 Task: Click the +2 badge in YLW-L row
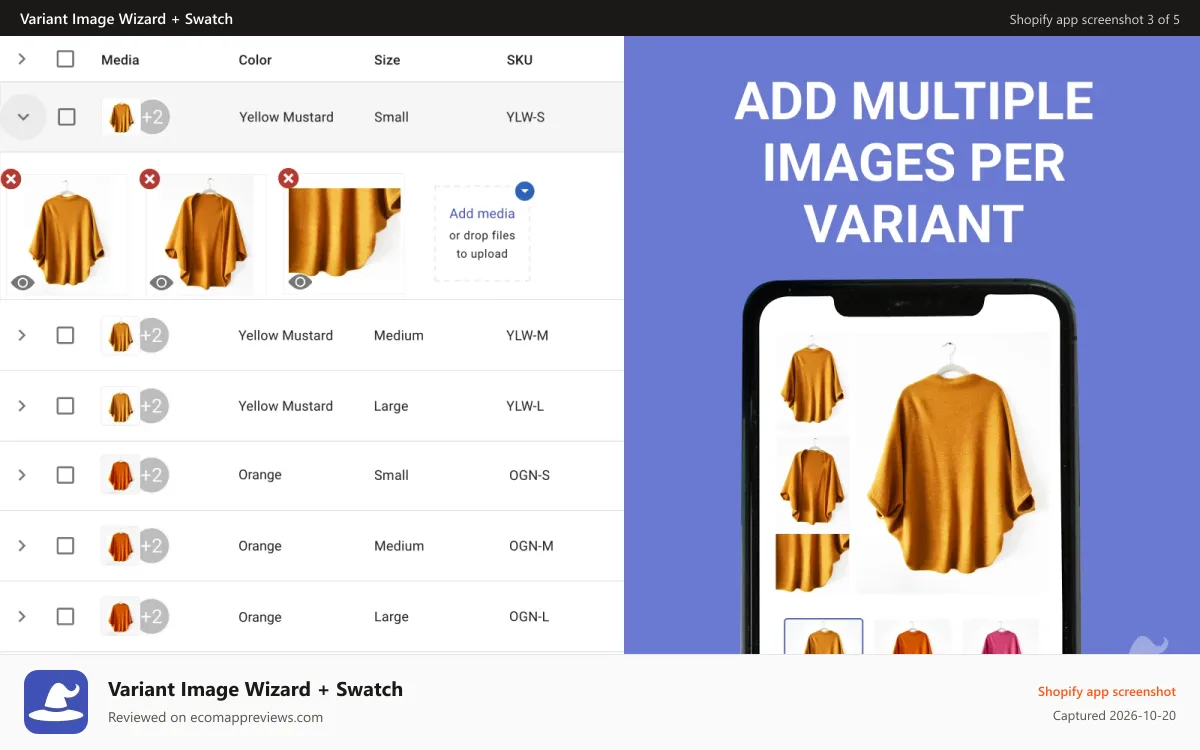(152, 406)
